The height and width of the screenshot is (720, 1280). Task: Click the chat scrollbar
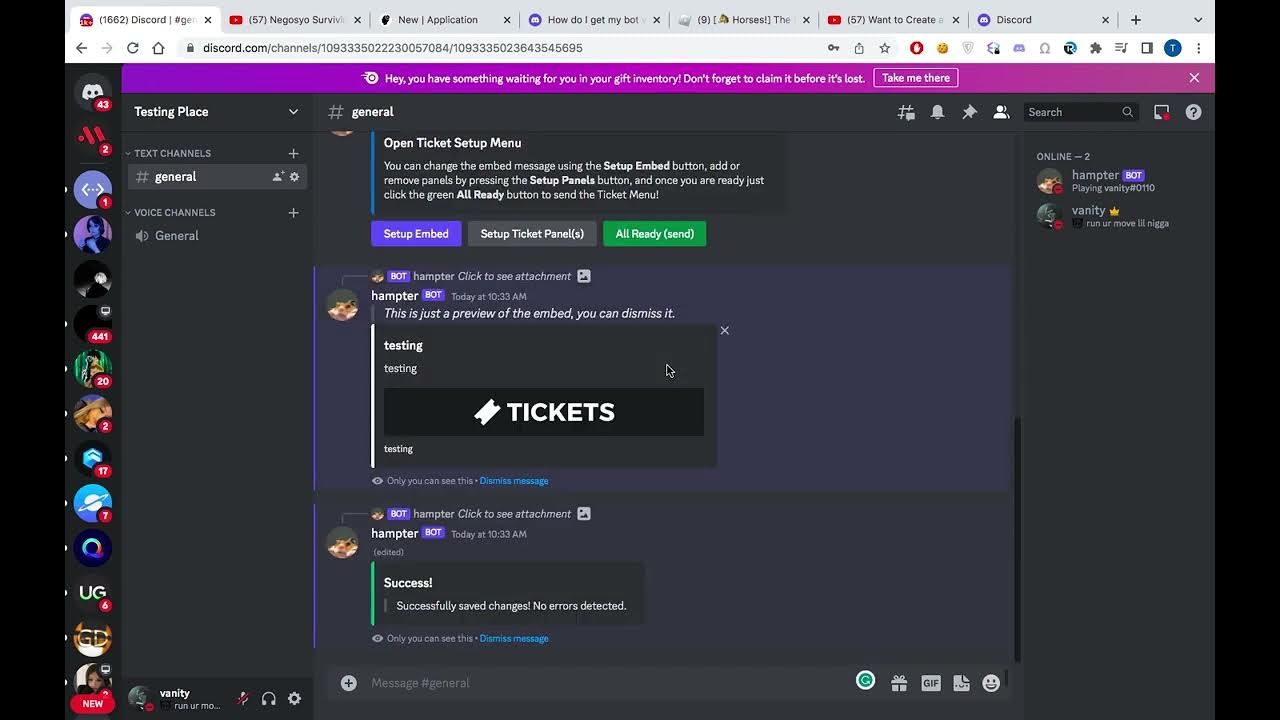coord(1017,538)
